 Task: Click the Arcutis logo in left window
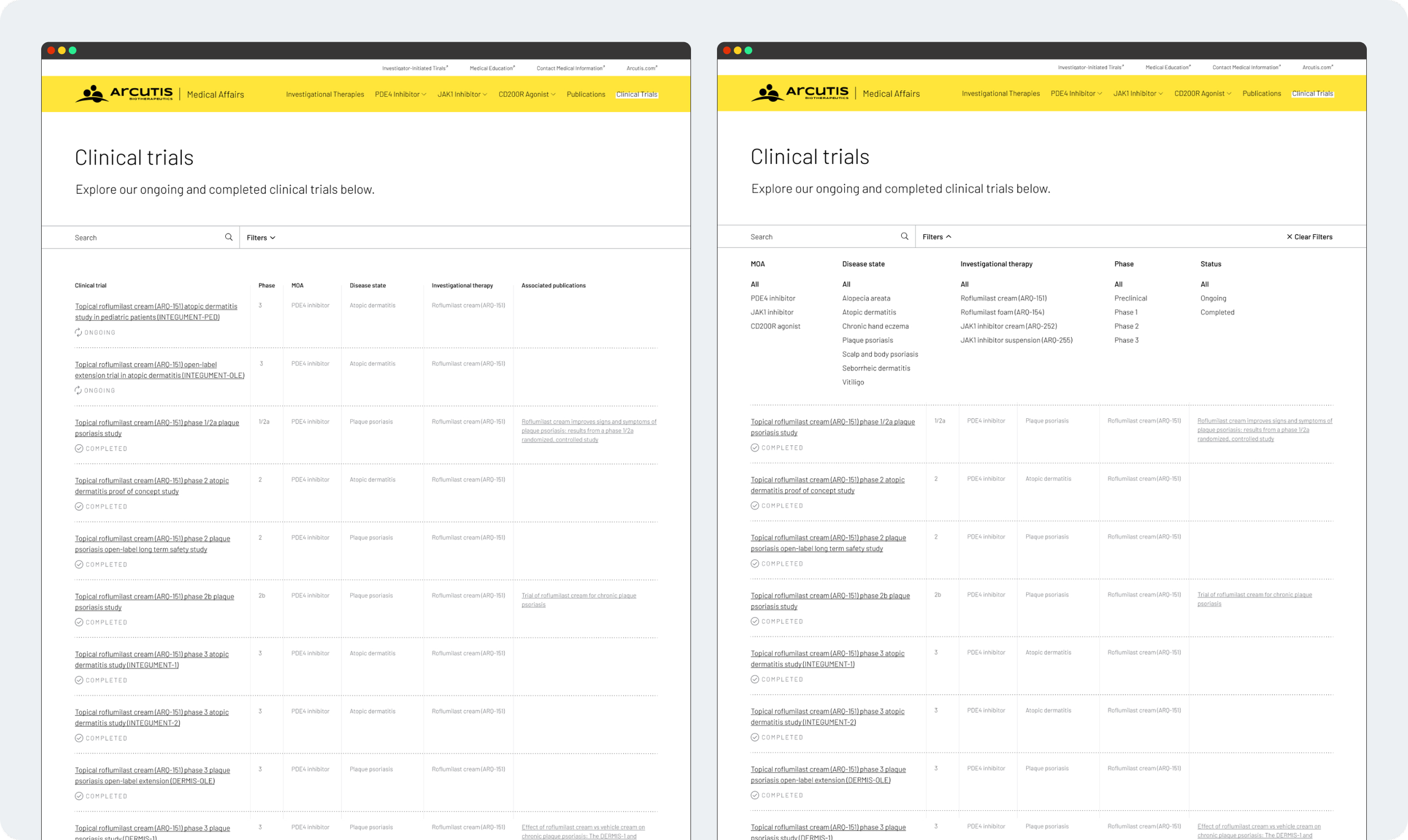124,94
